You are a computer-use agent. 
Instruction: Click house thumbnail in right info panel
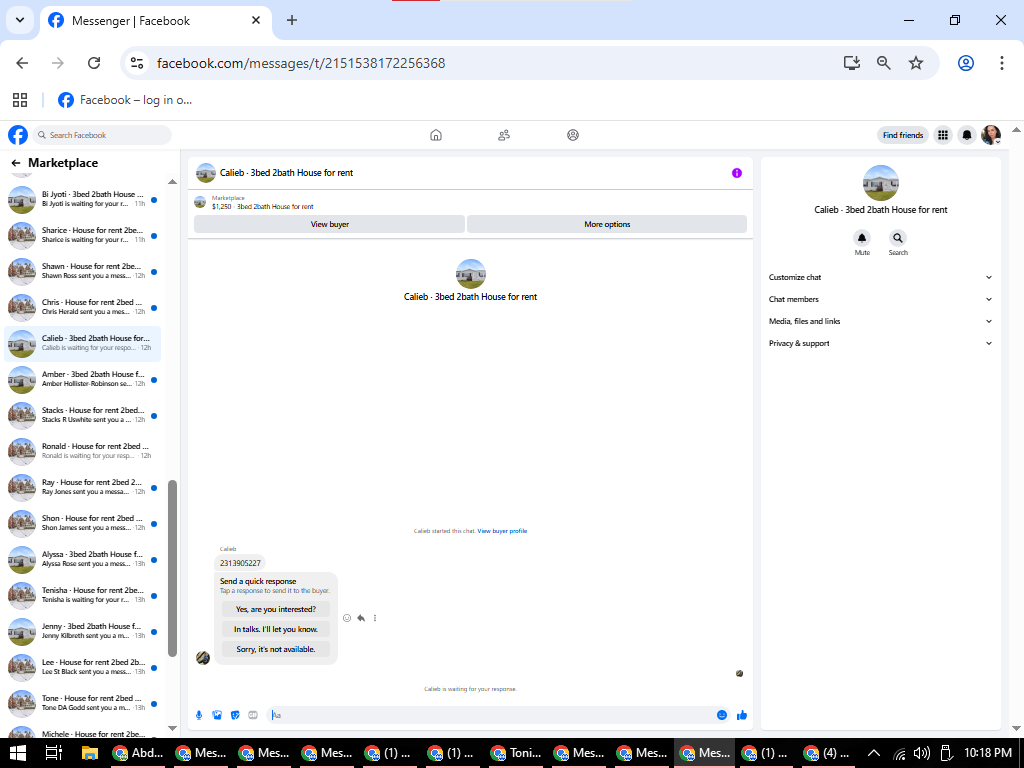click(x=880, y=183)
